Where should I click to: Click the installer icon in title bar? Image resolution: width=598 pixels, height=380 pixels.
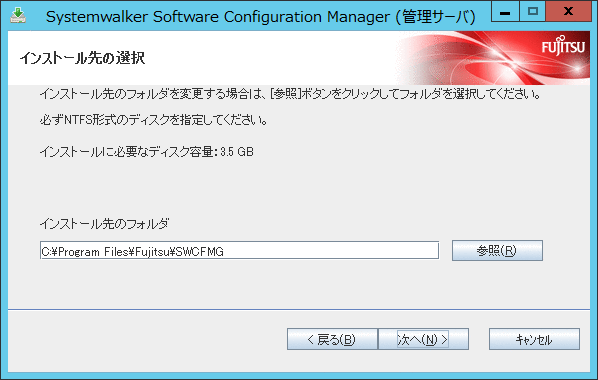pyautogui.click(x=18, y=16)
